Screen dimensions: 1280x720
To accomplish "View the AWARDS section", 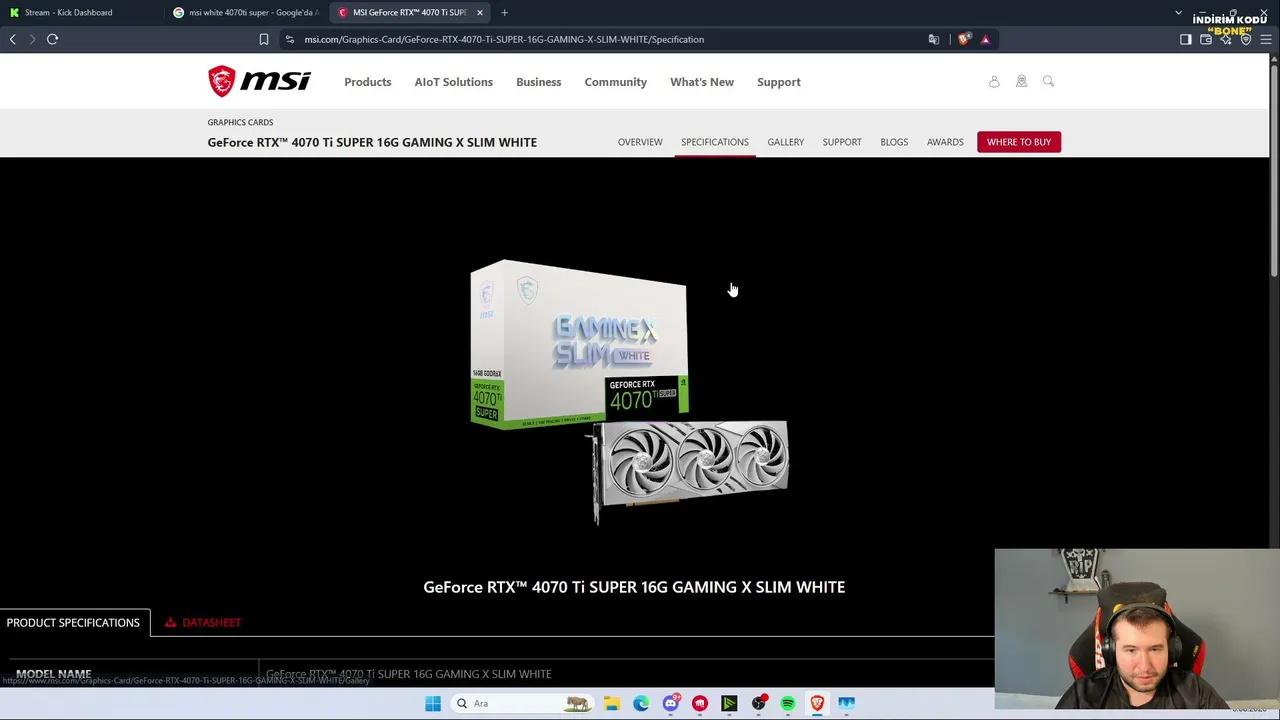I will [945, 142].
